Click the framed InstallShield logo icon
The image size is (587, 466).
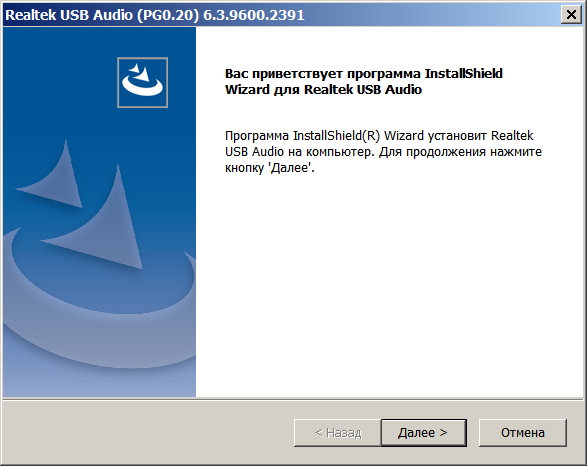[142, 82]
